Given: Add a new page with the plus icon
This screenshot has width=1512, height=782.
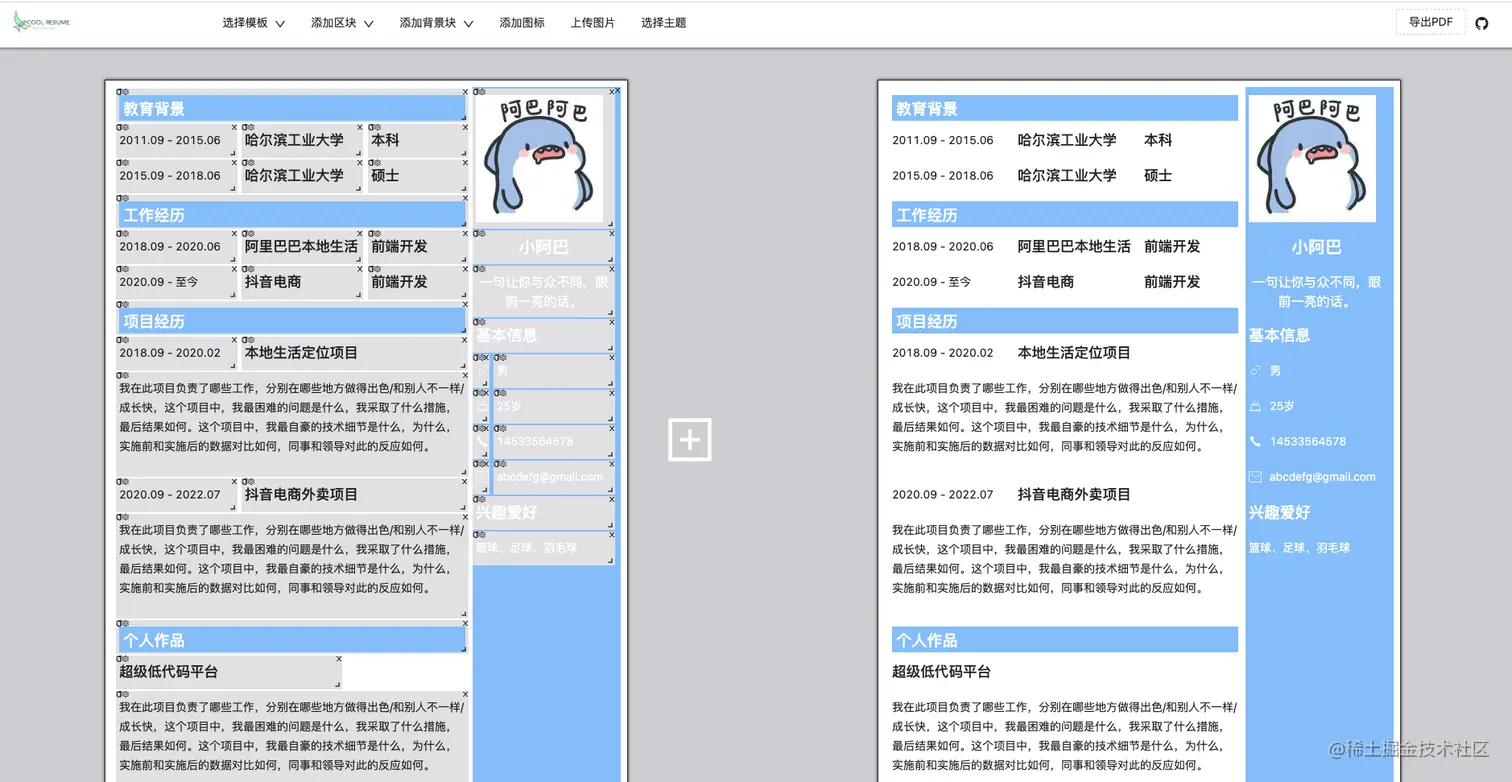Looking at the screenshot, I should pyautogui.click(x=690, y=440).
